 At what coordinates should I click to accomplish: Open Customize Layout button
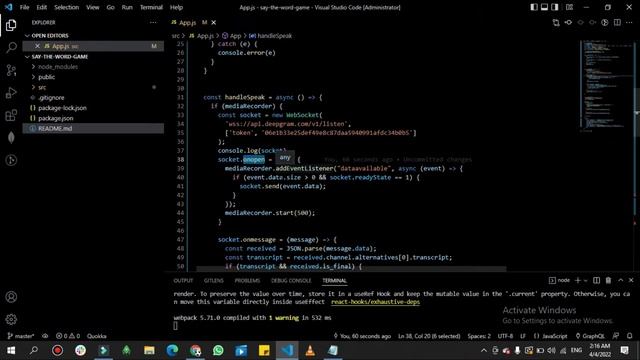pos(569,7)
